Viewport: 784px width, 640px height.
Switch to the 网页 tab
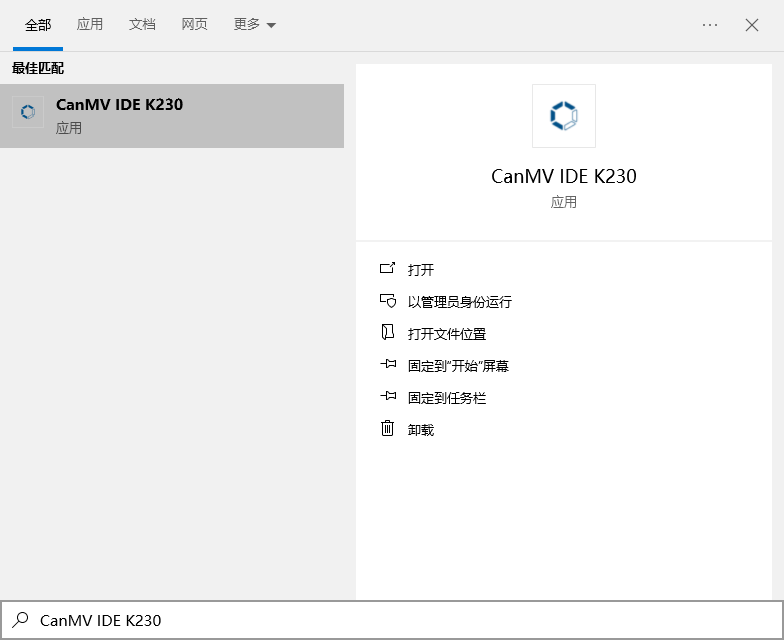click(194, 24)
